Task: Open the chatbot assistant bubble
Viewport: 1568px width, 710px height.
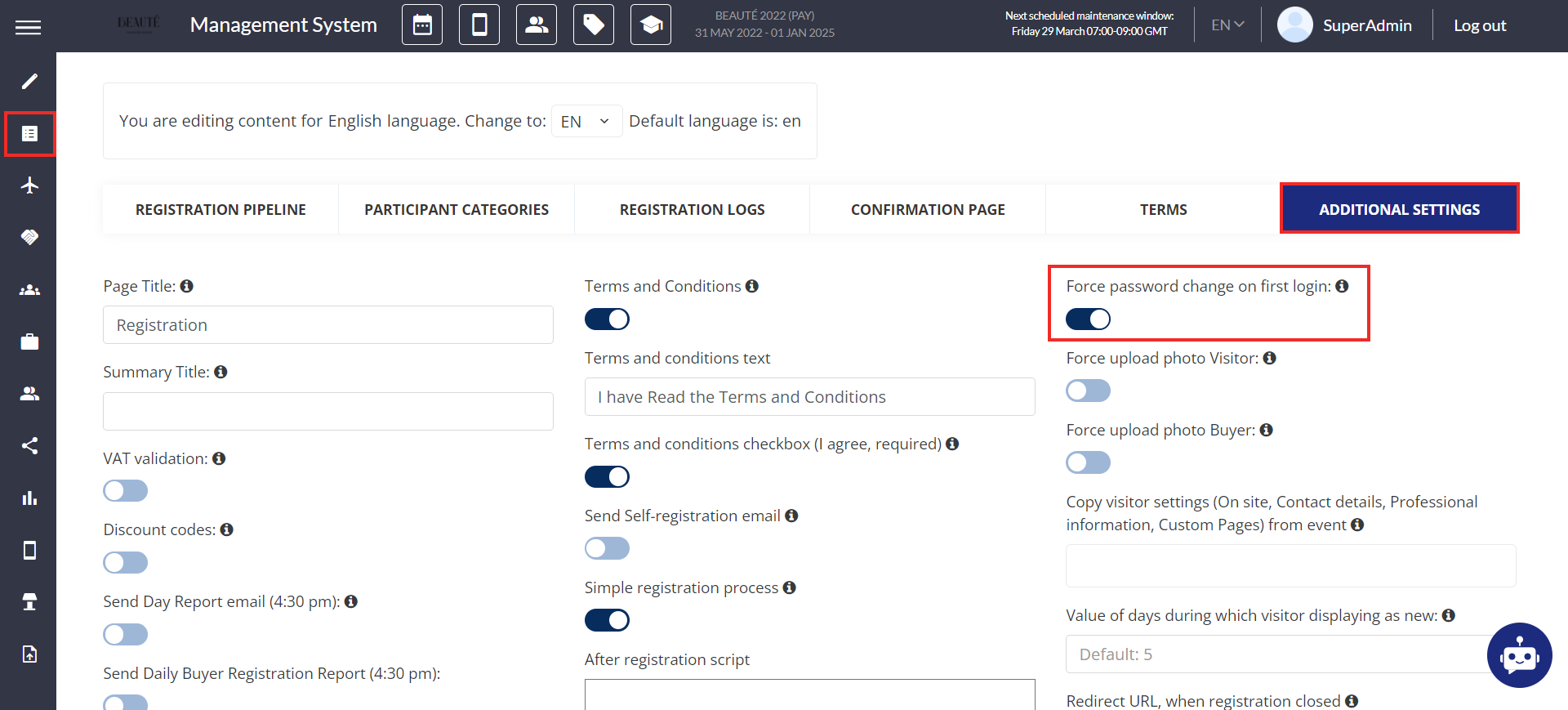Action: [x=1519, y=655]
